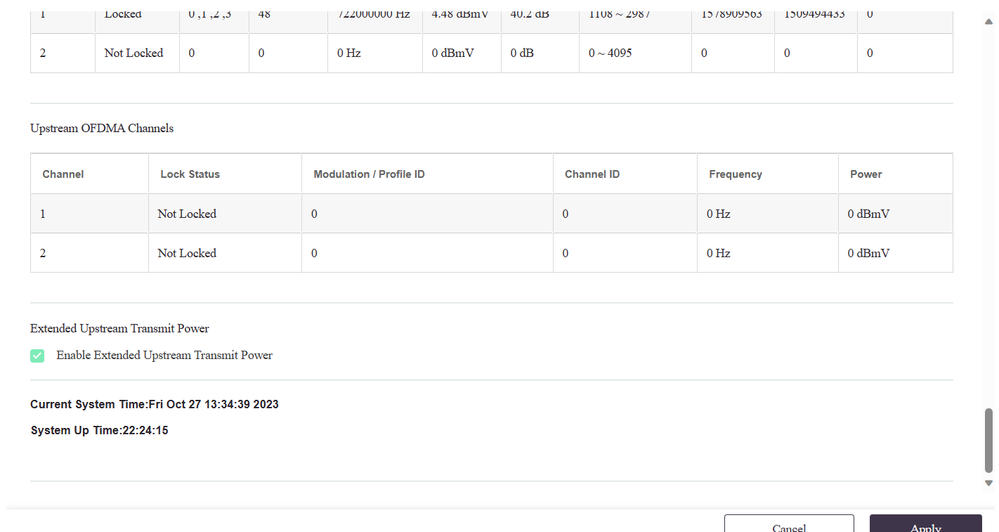This screenshot has height=532, width=999.
Task: Click the Current System Time text
Action: (x=154, y=405)
